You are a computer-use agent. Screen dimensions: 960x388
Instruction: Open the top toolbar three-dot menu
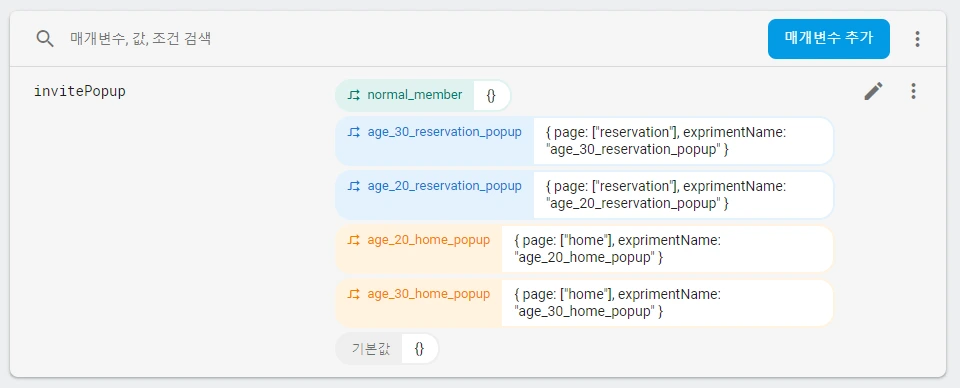coord(917,39)
